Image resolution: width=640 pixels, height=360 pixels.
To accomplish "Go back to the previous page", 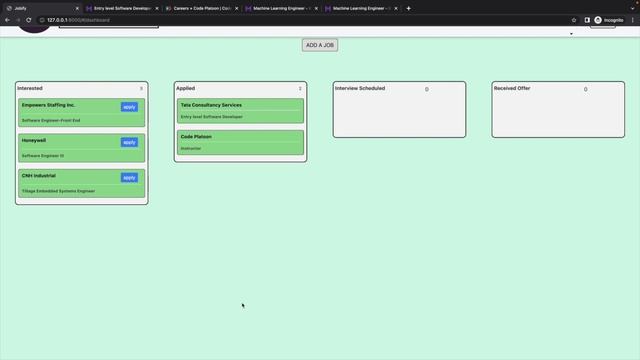I will click(7, 20).
